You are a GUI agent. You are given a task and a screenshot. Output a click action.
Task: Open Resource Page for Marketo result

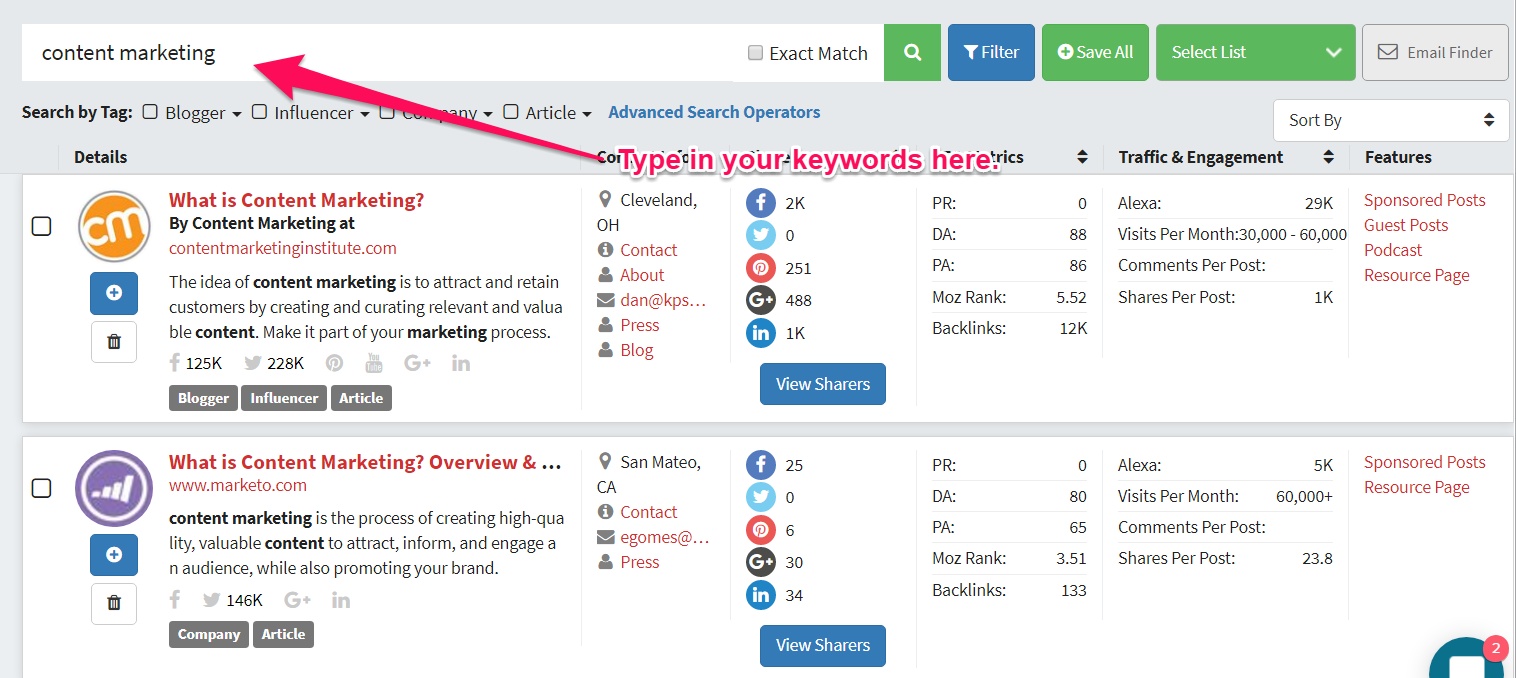[1417, 487]
